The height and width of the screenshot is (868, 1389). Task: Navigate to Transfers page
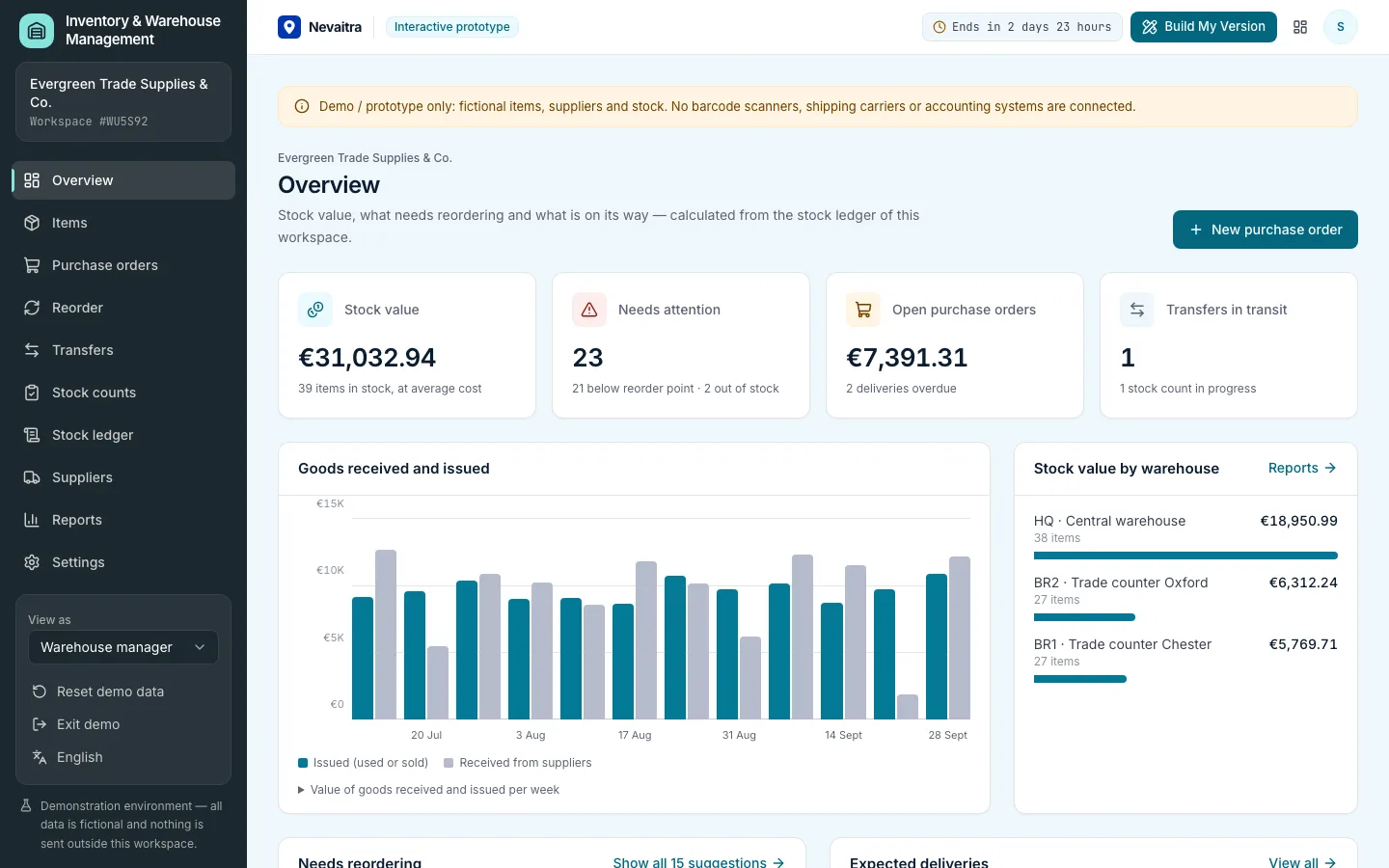tap(123, 350)
